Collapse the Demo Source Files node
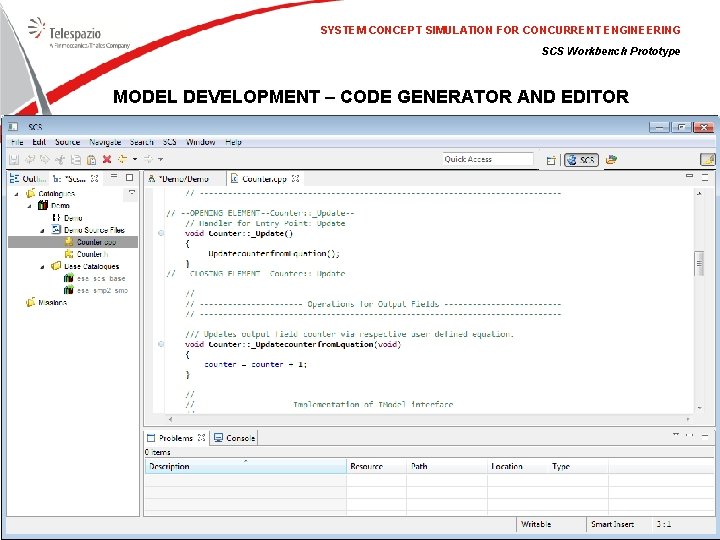Screen dimensions: 720x540 (43, 231)
